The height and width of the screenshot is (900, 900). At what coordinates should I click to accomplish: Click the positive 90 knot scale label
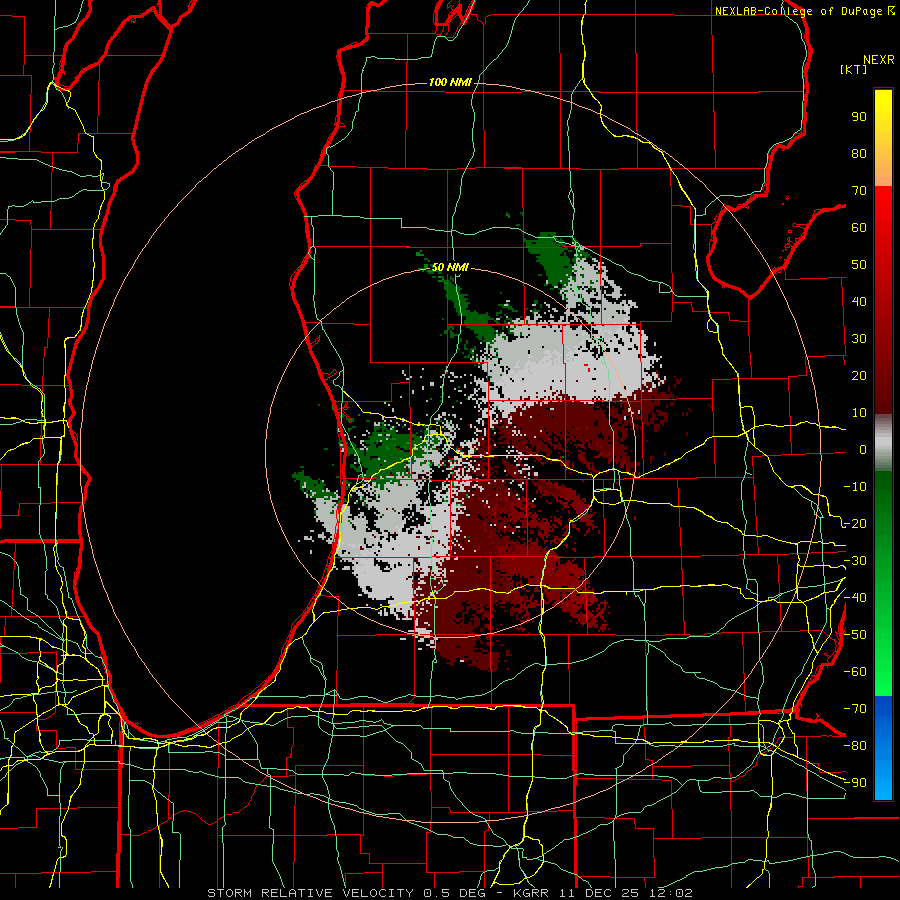(x=859, y=117)
